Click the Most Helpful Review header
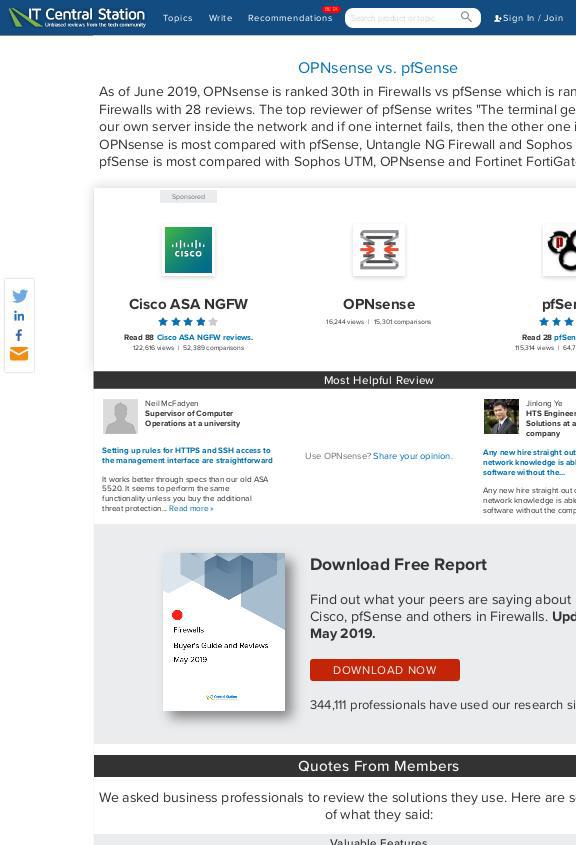576x845 pixels. point(378,380)
